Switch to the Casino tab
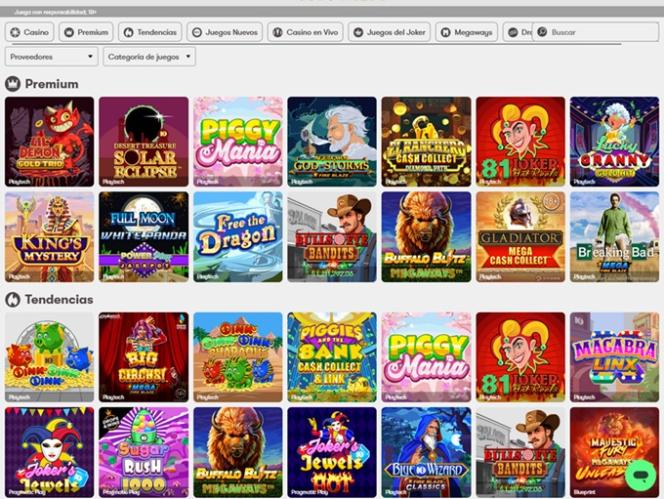Image resolution: width=664 pixels, height=499 pixels. pos(29,32)
